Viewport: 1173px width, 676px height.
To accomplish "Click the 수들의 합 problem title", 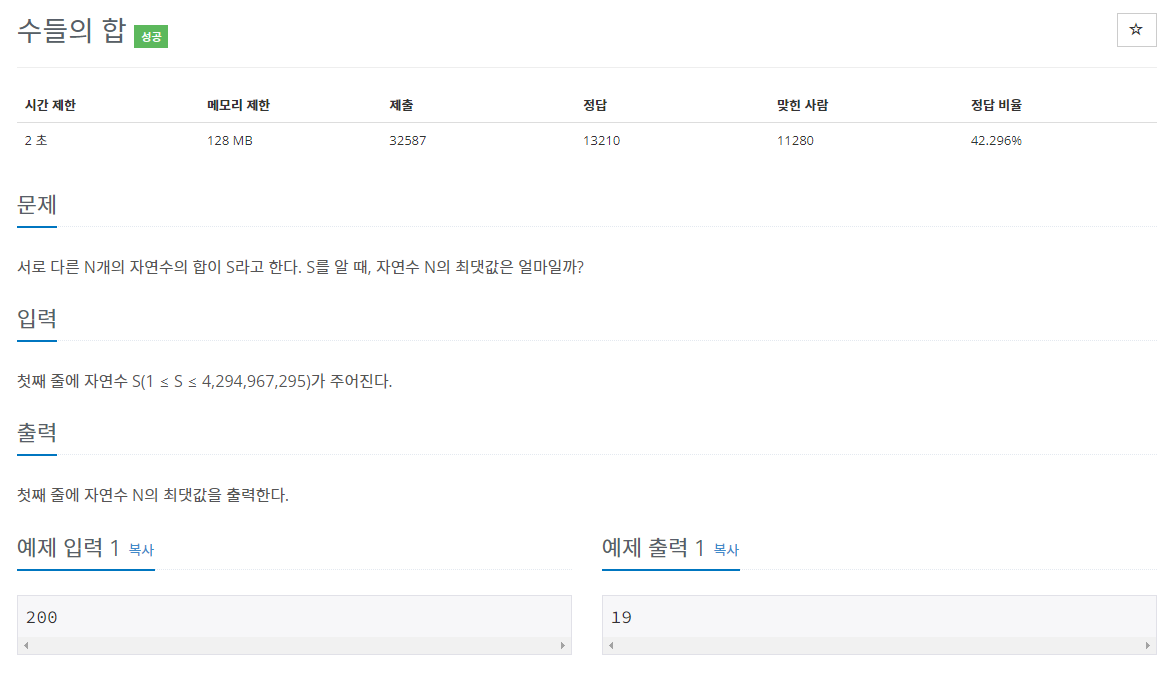I will pyautogui.click(x=72, y=31).
